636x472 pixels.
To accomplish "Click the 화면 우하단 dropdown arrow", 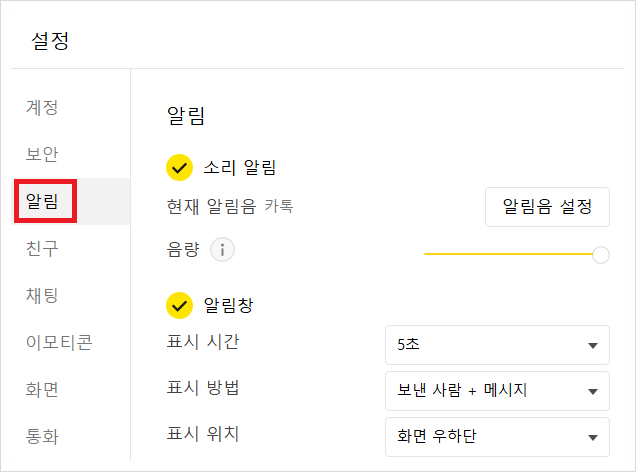I will tap(592, 438).
